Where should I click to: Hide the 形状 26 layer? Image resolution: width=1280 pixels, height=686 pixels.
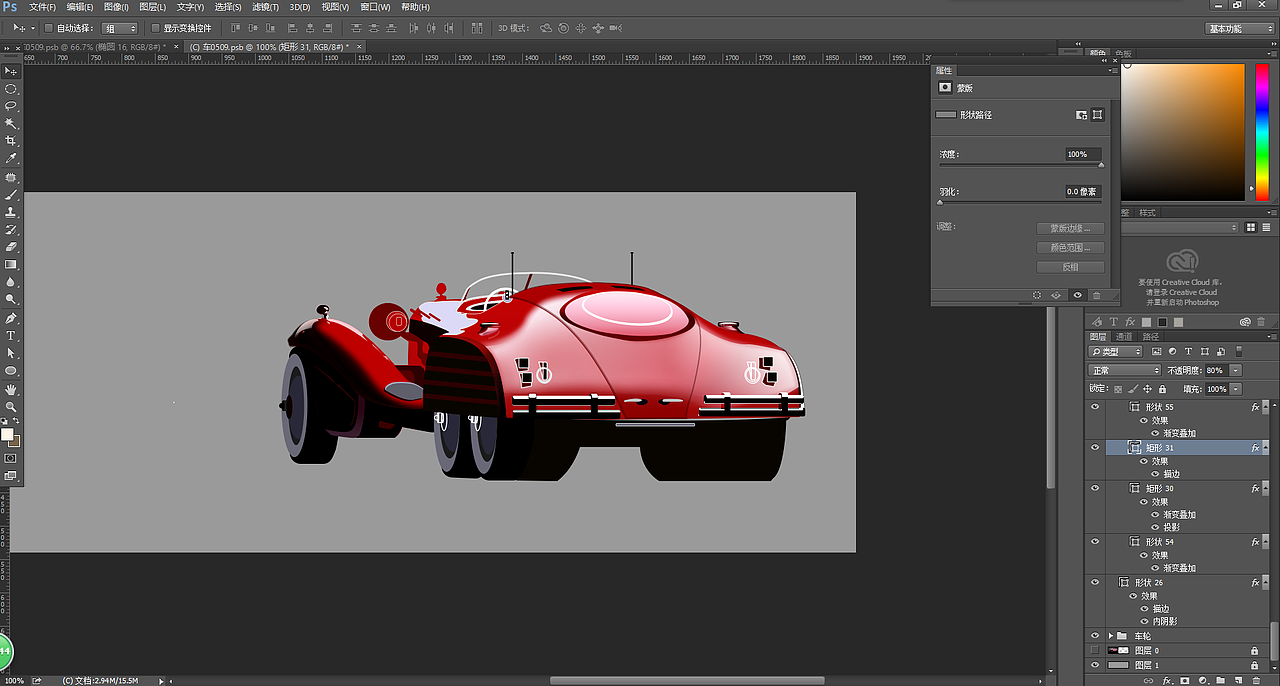click(1095, 582)
